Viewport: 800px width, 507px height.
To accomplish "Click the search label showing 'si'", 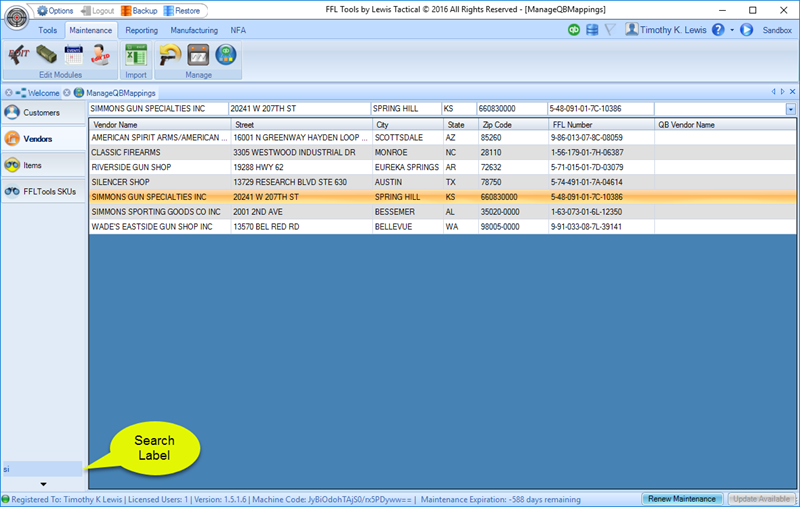I will [x=42, y=469].
